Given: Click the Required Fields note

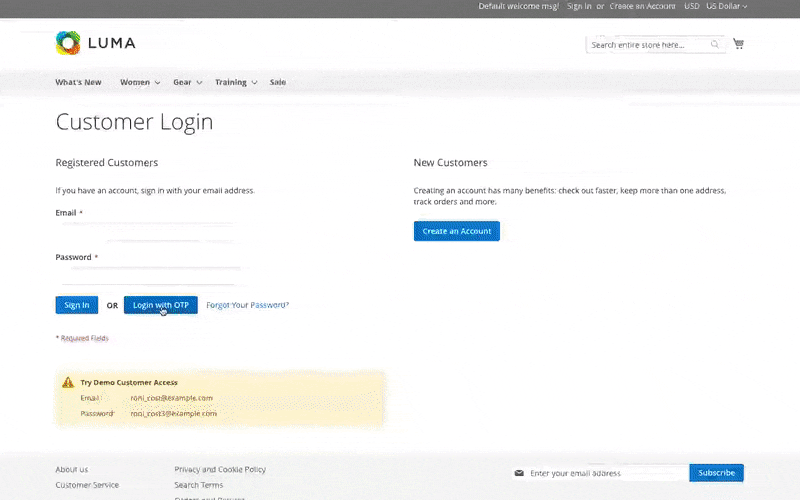Looking at the screenshot, I should pos(82,338).
